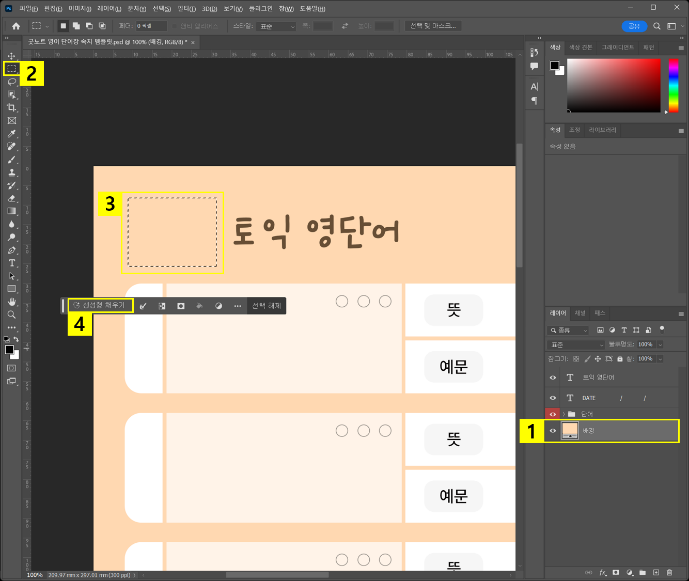
Task: Switch to the 채널 (Channels) tab
Action: point(580,313)
